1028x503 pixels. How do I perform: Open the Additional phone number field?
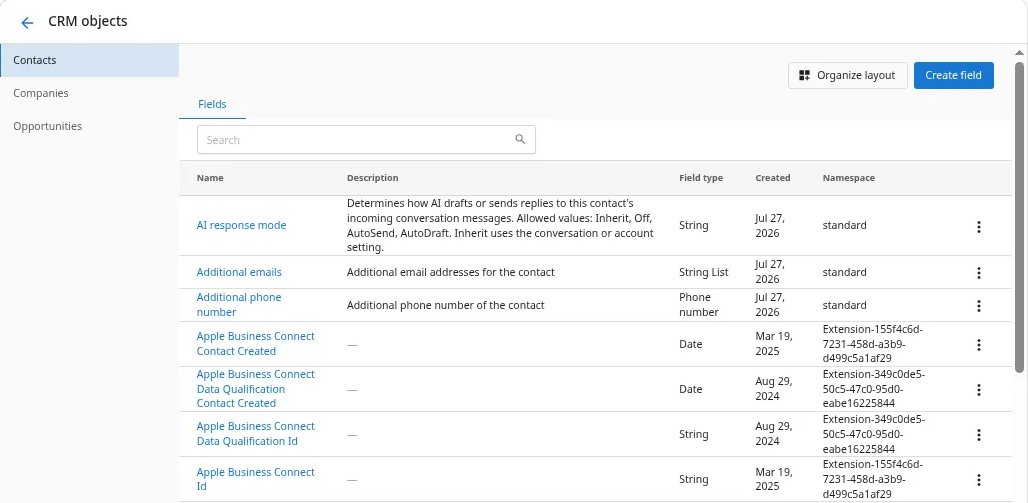[239, 305]
